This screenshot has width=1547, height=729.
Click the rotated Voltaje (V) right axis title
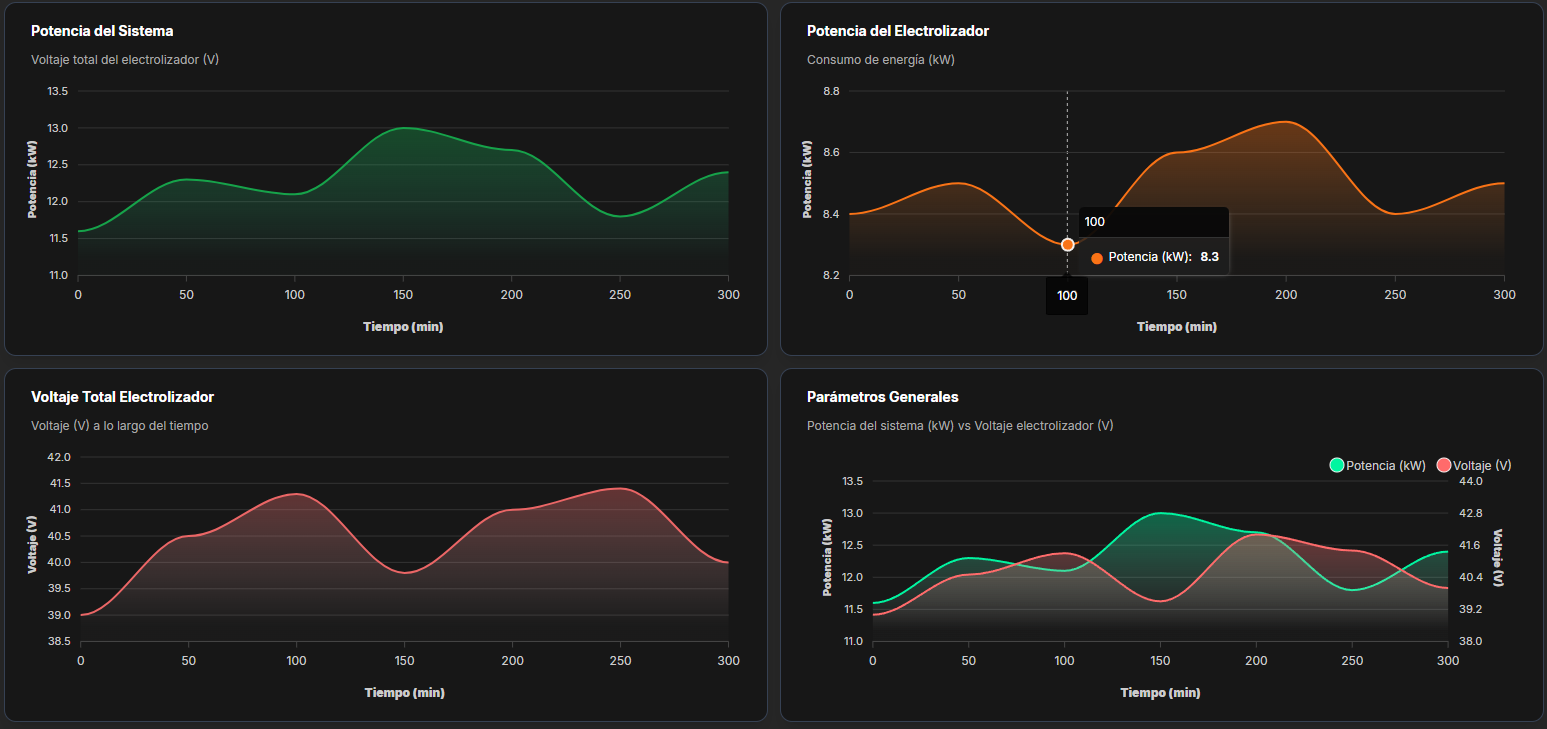pos(1497,558)
